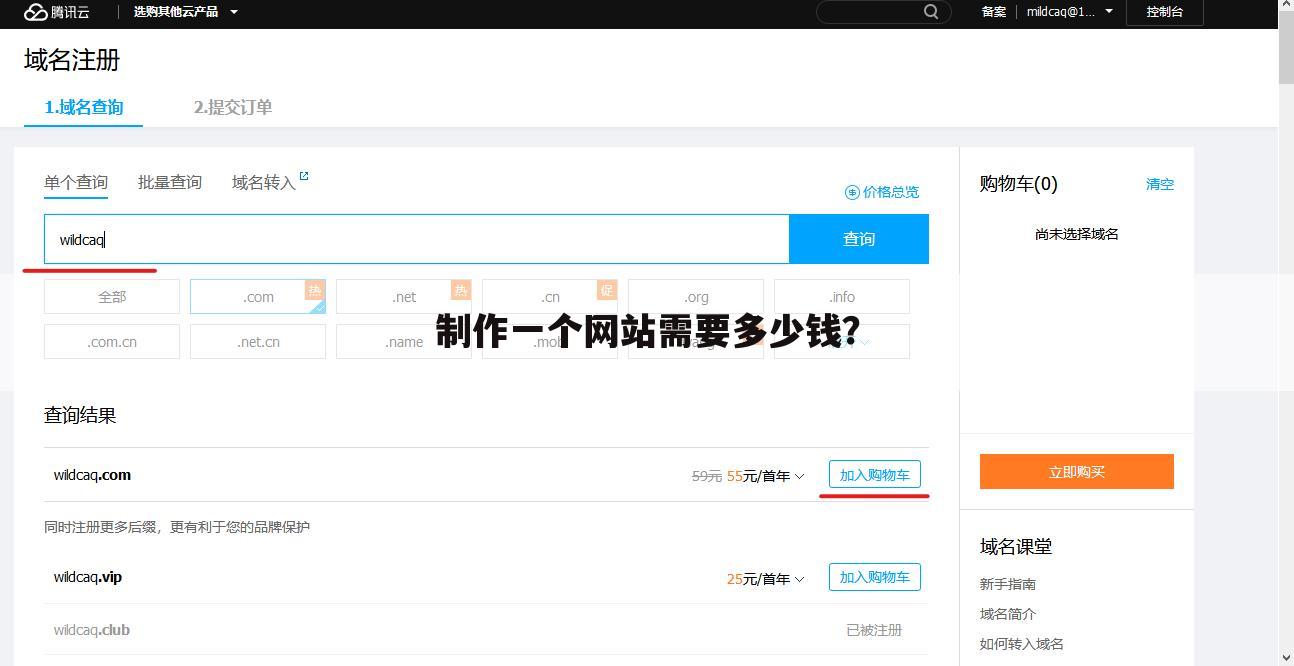The height and width of the screenshot is (666, 1294).
Task: Click the scrollbar up arrow icon
Action: [1287, 6]
